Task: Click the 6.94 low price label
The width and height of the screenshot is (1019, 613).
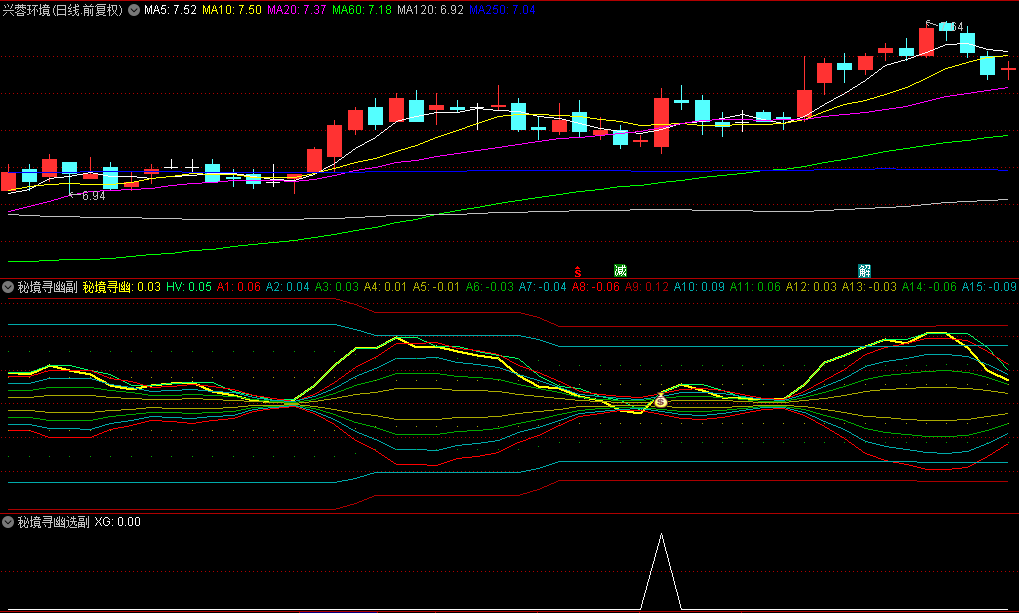Action: (x=93, y=196)
